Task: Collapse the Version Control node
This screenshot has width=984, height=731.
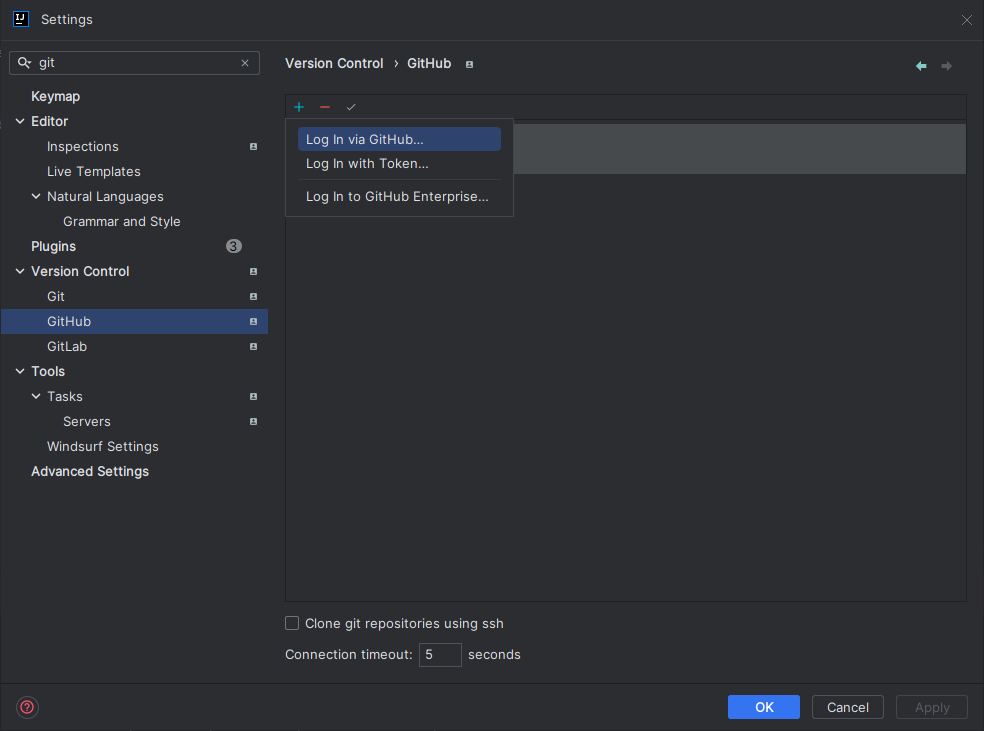Action: pyautogui.click(x=20, y=271)
